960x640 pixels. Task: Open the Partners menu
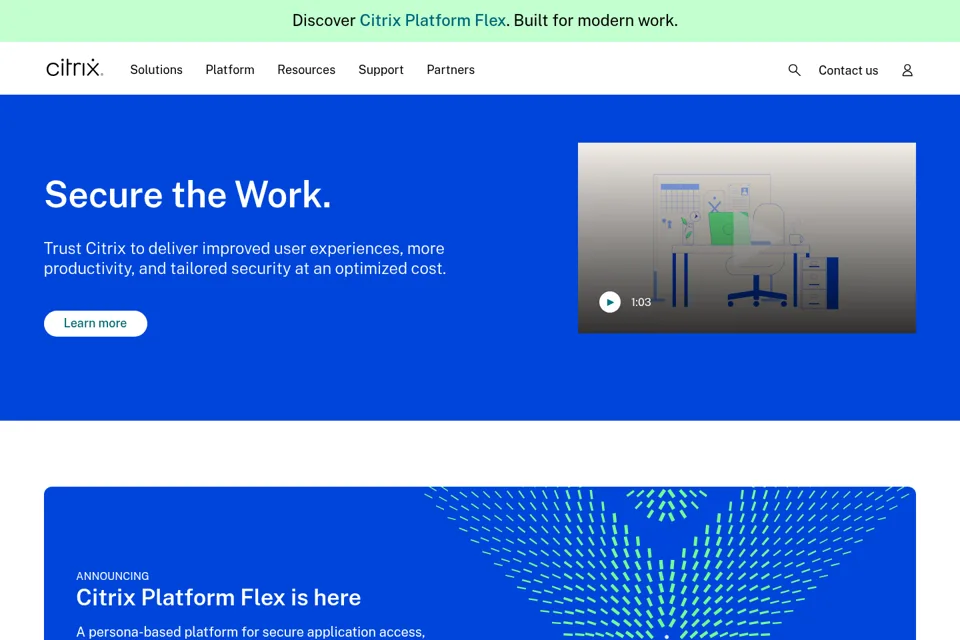(451, 70)
